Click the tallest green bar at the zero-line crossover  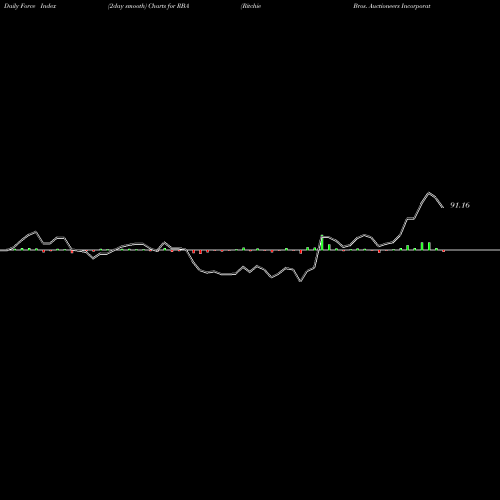click(322, 242)
